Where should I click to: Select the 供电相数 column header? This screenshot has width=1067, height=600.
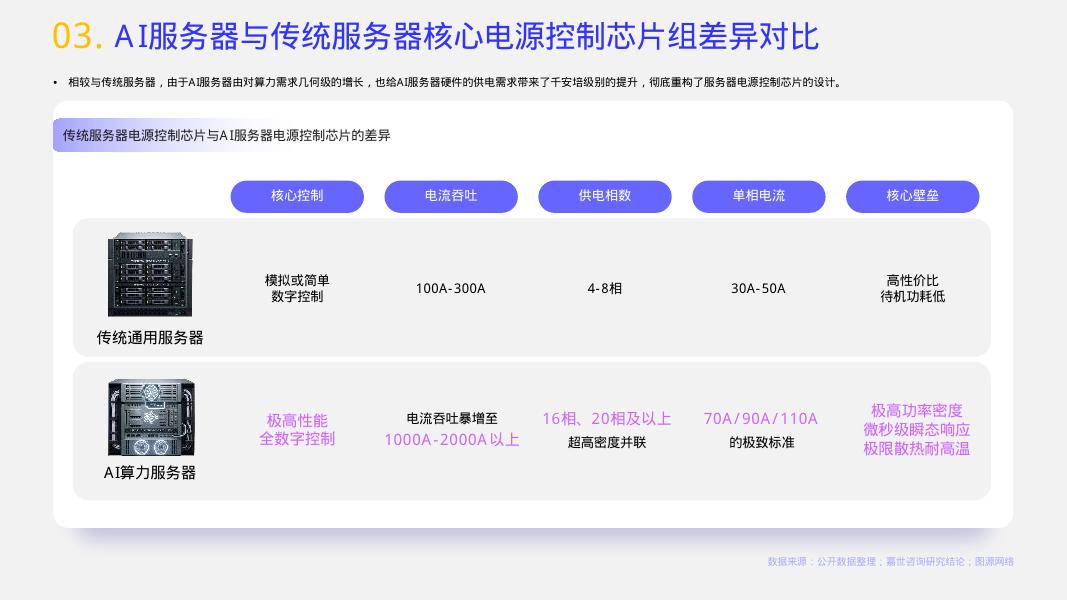[x=604, y=196]
